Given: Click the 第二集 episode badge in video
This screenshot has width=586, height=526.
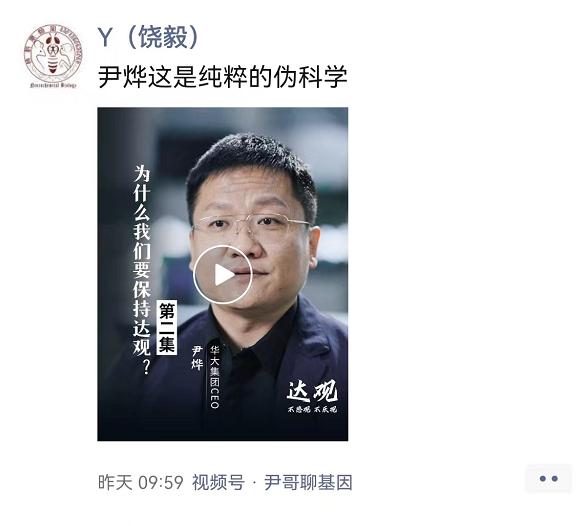Looking at the screenshot, I should click(167, 327).
